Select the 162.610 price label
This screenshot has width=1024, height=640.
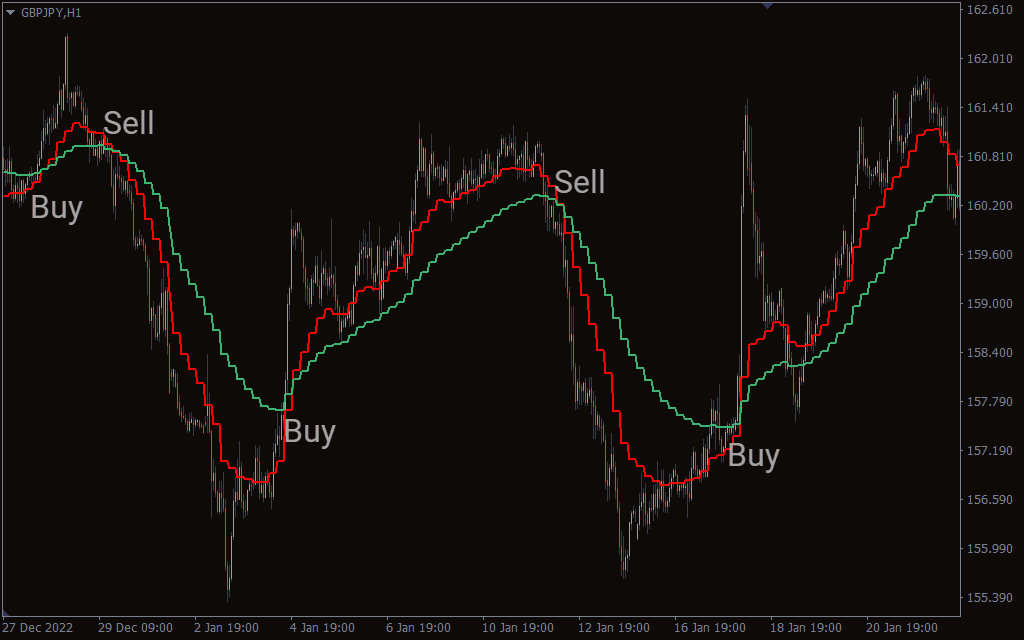pyautogui.click(x=989, y=10)
